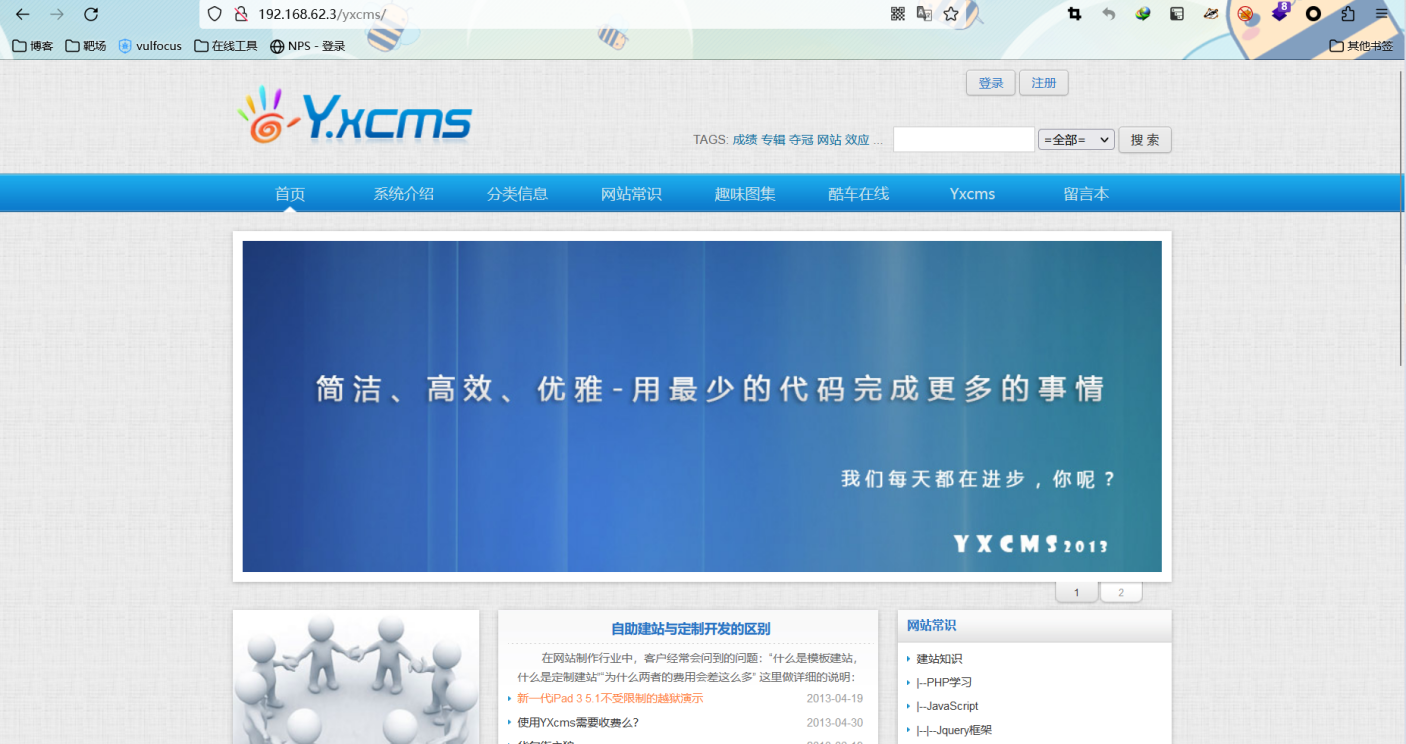Screen dimensions: 1406x744
Task: Go back using the browser back arrow
Action: click(x=22, y=14)
